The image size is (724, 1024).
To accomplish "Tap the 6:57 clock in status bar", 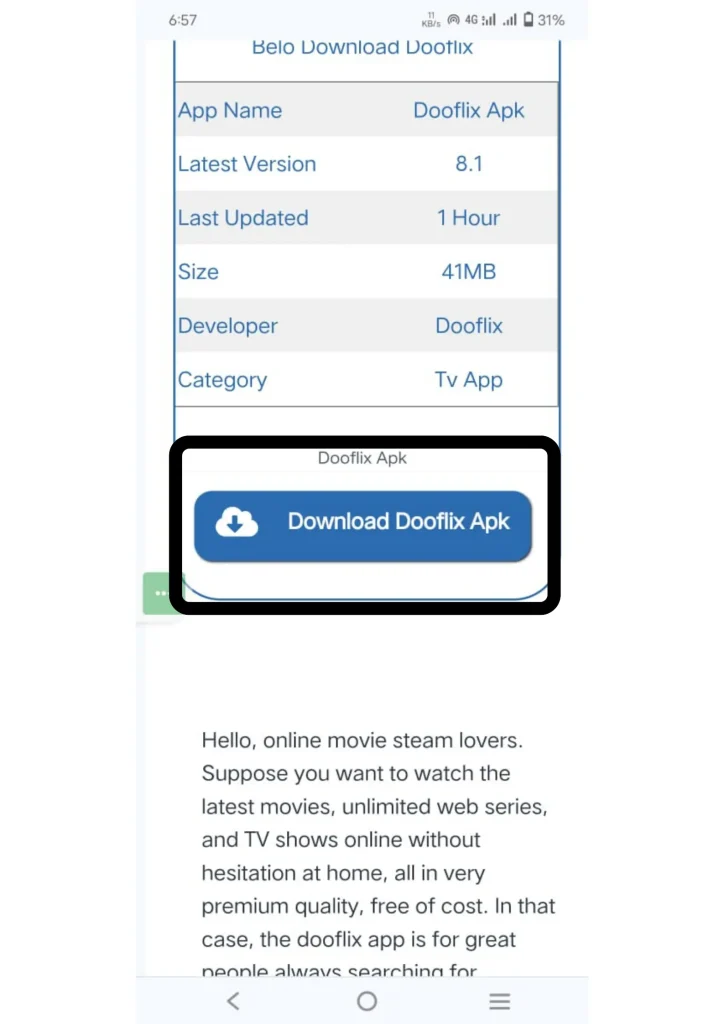I will [182, 20].
